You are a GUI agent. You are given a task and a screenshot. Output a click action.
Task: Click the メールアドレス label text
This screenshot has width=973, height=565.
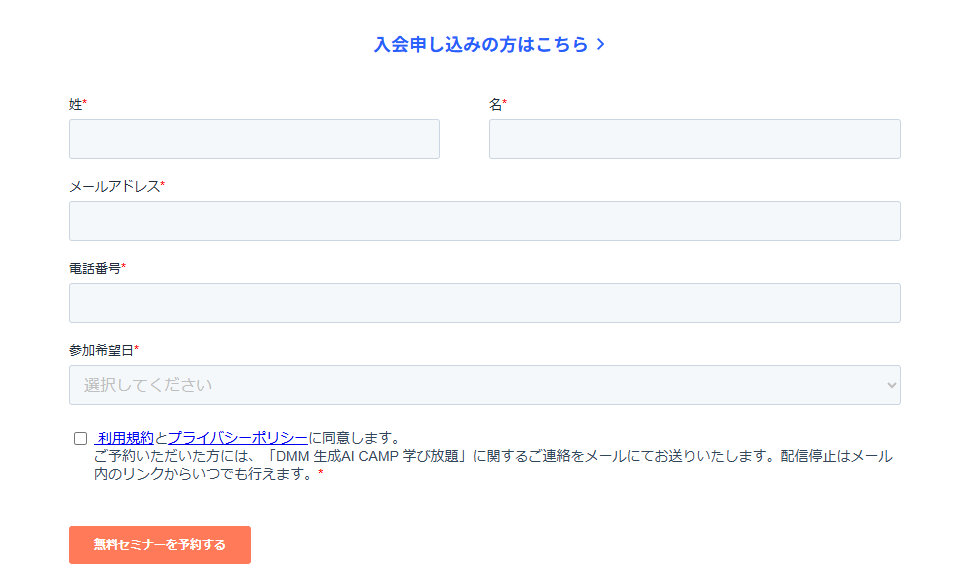pyautogui.click(x=114, y=187)
